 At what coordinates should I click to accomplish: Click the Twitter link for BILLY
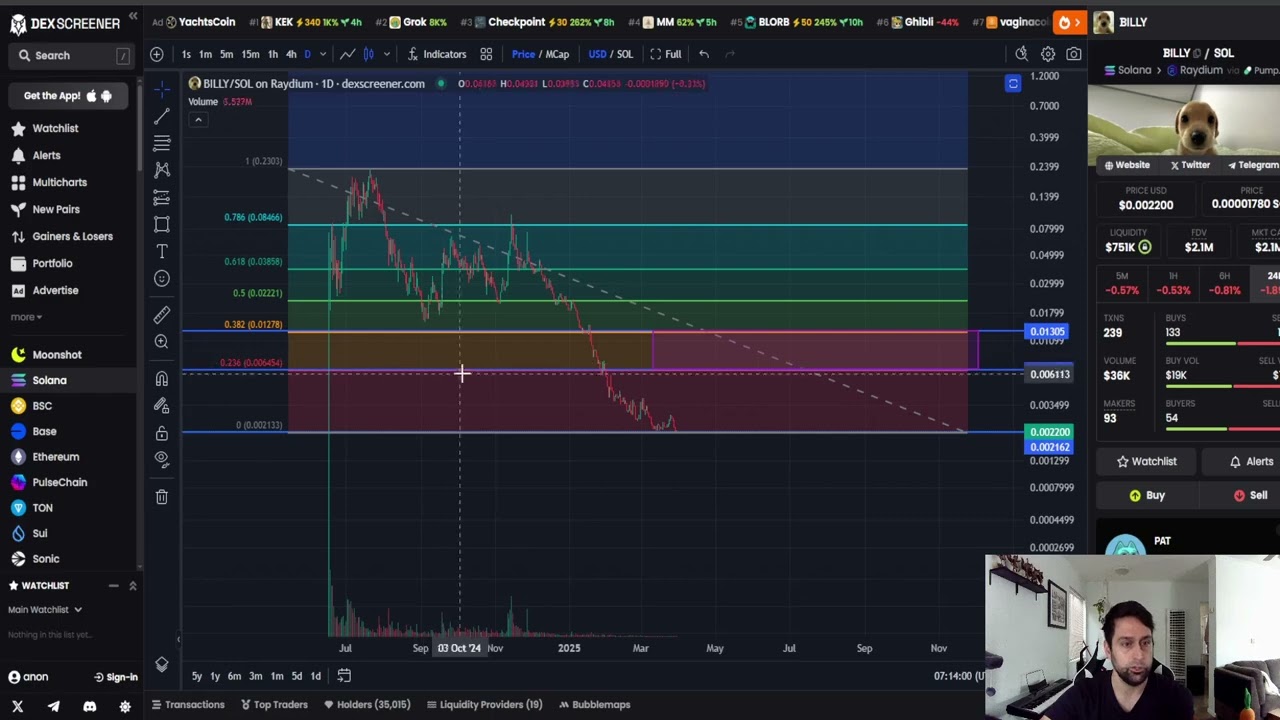click(1190, 165)
